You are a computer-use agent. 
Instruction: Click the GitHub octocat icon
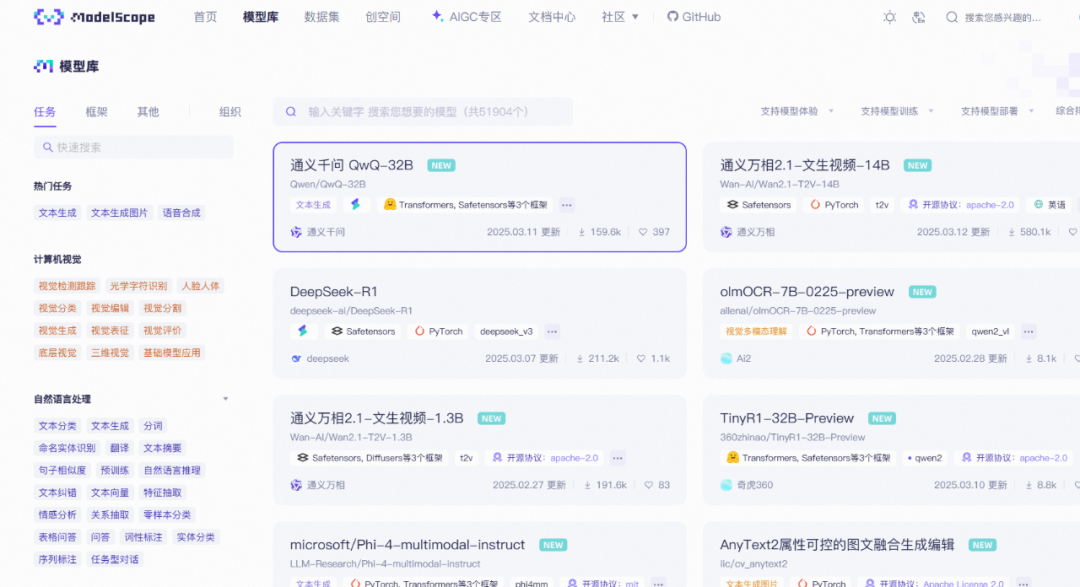[672, 17]
